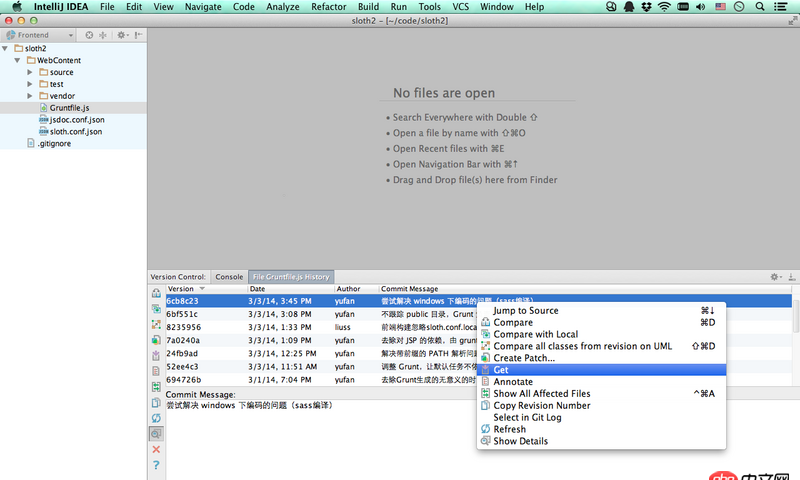Screen dimensions: 800x480
Task: Select Compare with Local in context menu
Action: coord(535,334)
